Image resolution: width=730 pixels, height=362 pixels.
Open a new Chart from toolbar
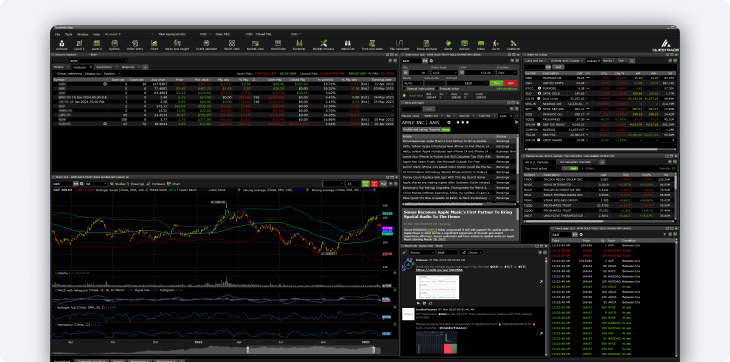[154, 45]
